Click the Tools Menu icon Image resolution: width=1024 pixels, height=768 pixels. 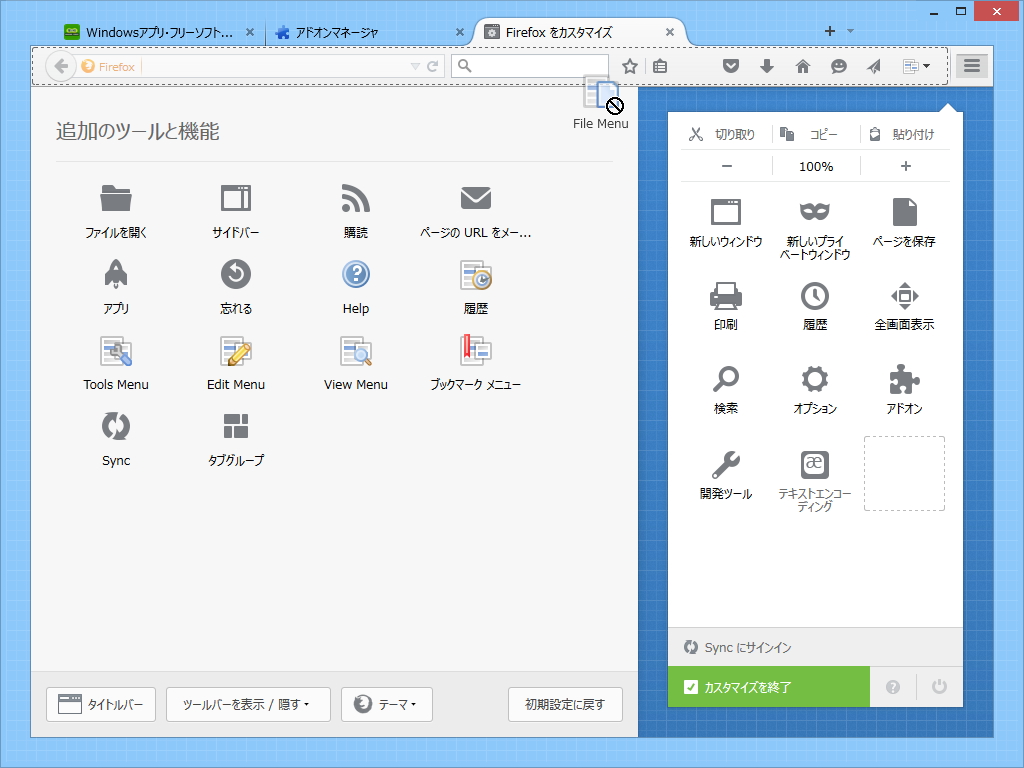[116, 351]
